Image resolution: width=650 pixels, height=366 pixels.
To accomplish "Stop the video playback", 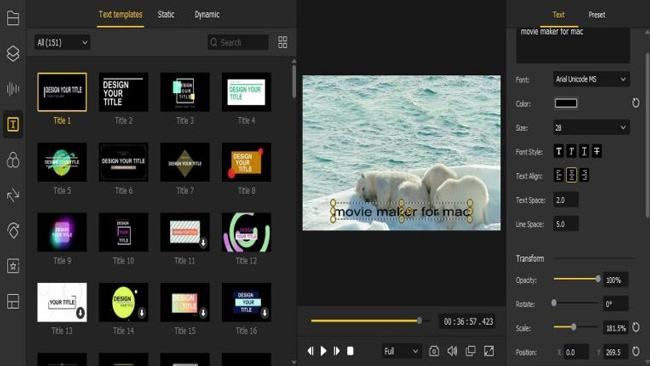I will click(350, 351).
